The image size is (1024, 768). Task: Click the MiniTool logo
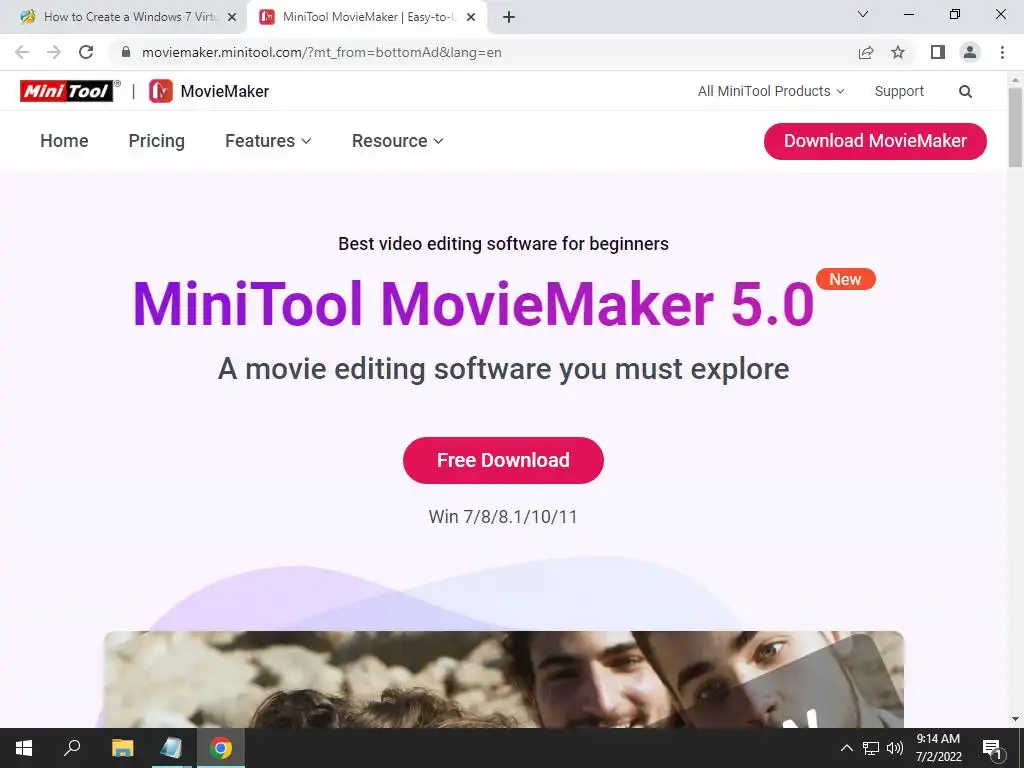pos(69,91)
